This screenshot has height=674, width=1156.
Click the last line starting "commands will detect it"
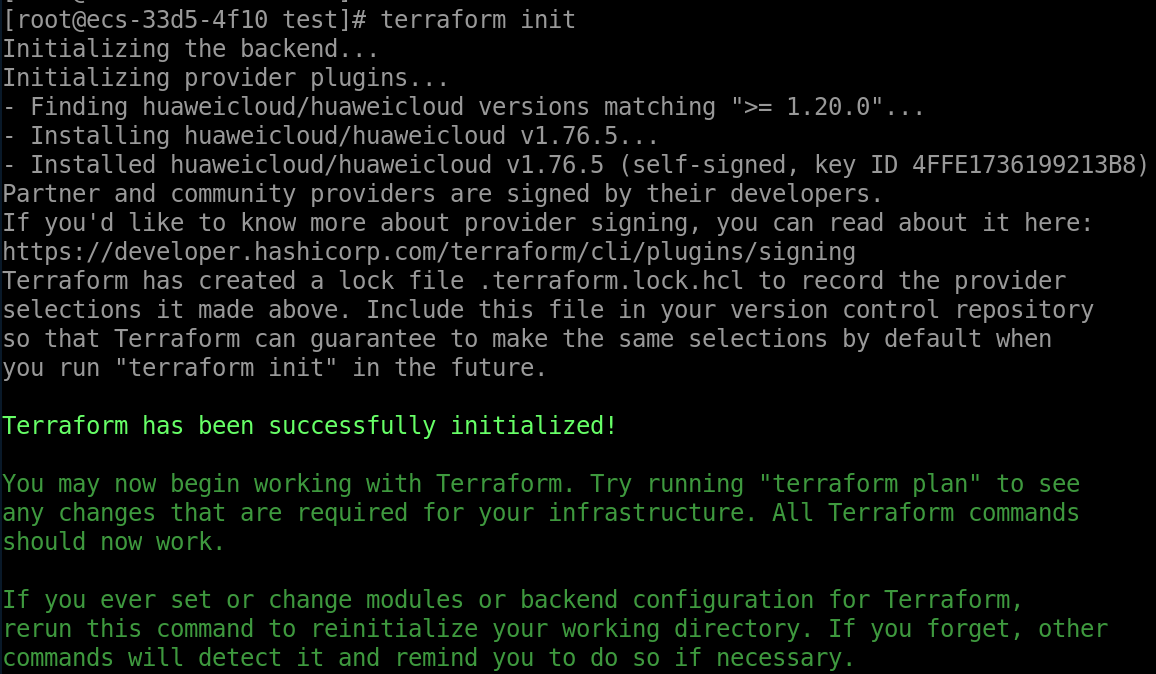(x=429, y=658)
